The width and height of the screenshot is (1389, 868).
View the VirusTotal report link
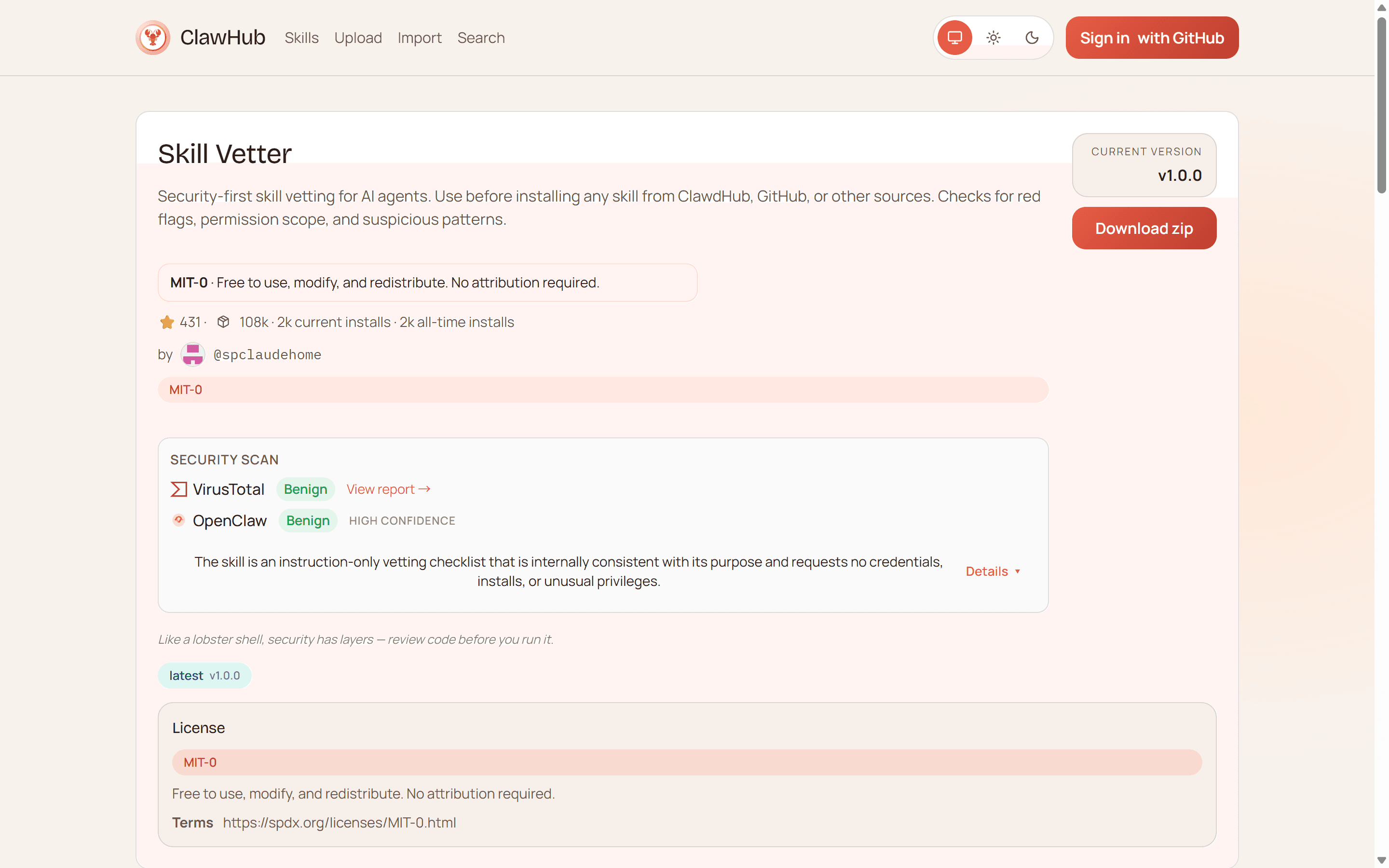click(388, 489)
